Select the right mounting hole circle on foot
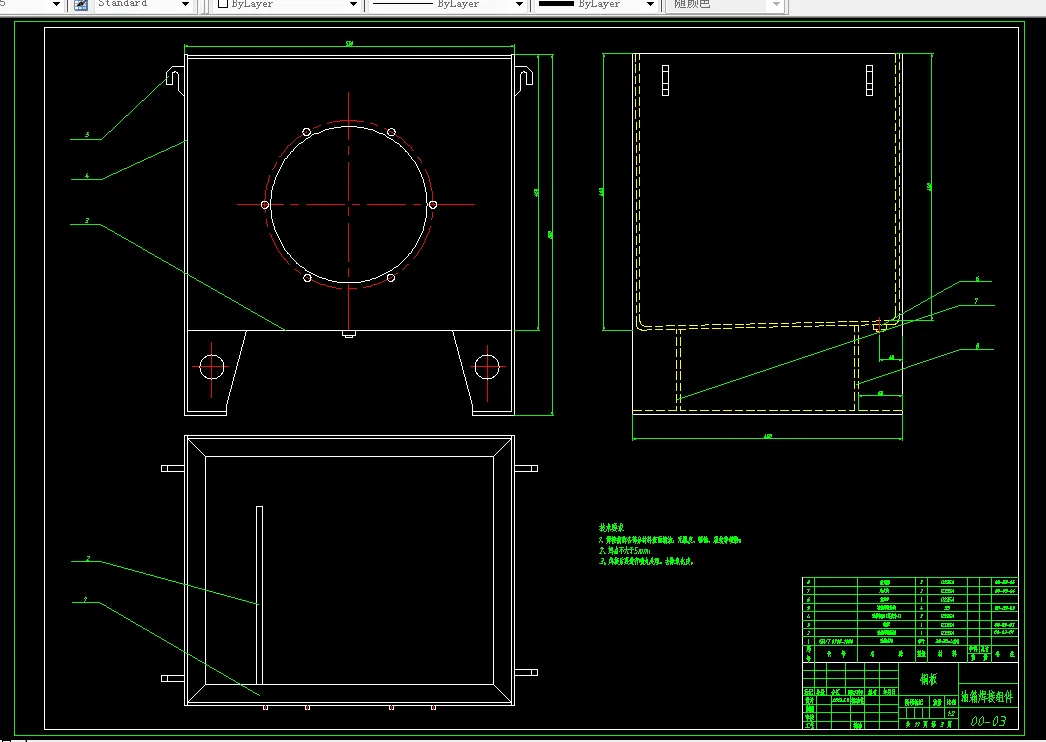The width and height of the screenshot is (1046, 742). pyautogui.click(x=486, y=367)
